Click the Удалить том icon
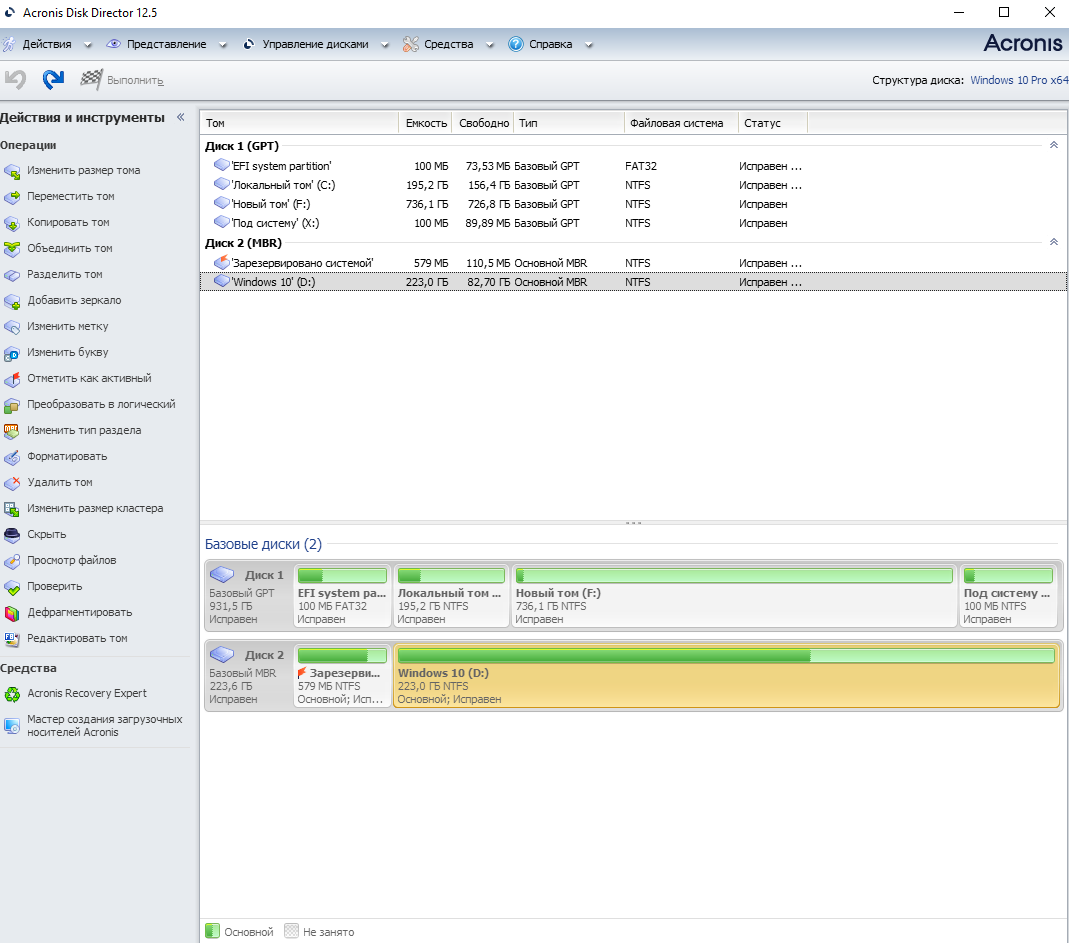 (x=12, y=483)
